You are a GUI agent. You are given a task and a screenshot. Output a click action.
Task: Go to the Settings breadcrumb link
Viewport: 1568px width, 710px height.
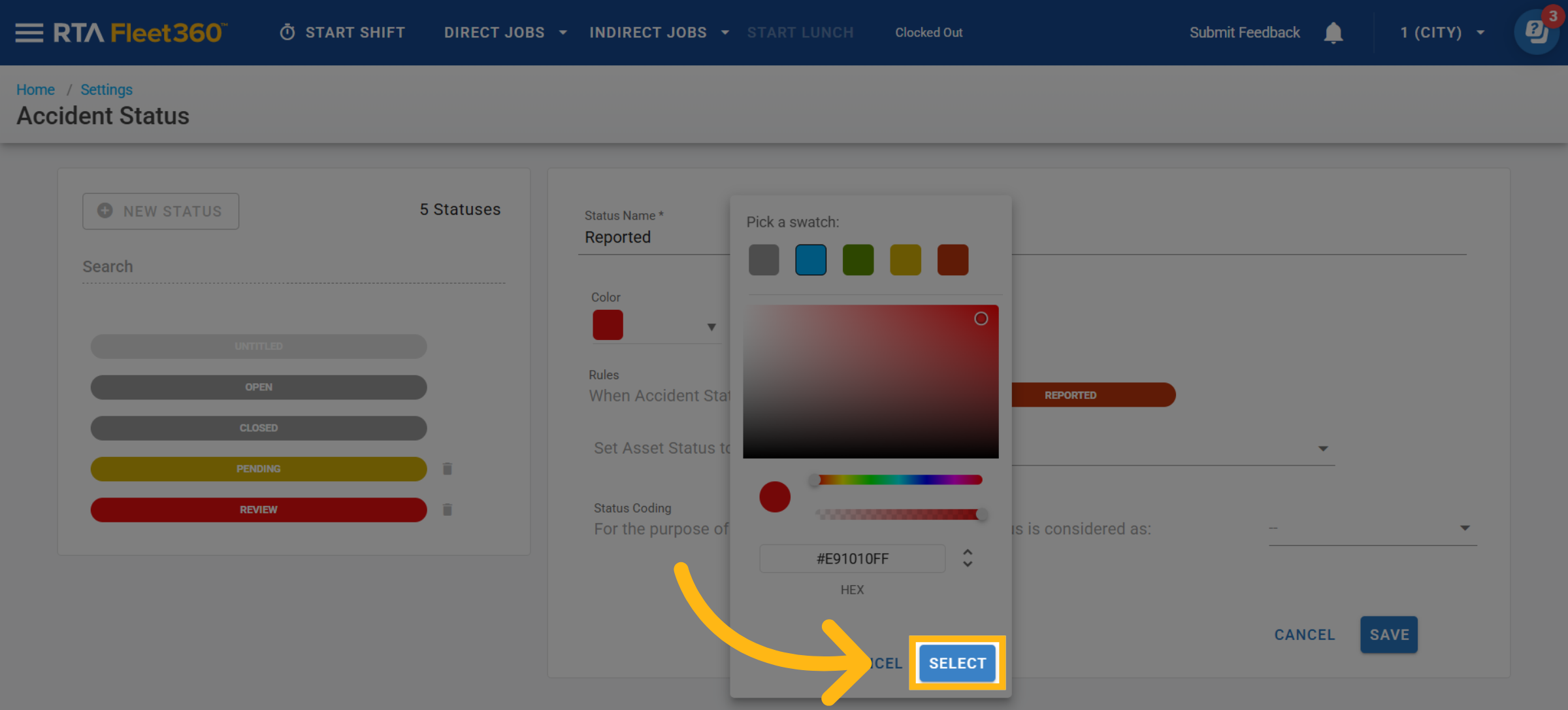tap(106, 90)
